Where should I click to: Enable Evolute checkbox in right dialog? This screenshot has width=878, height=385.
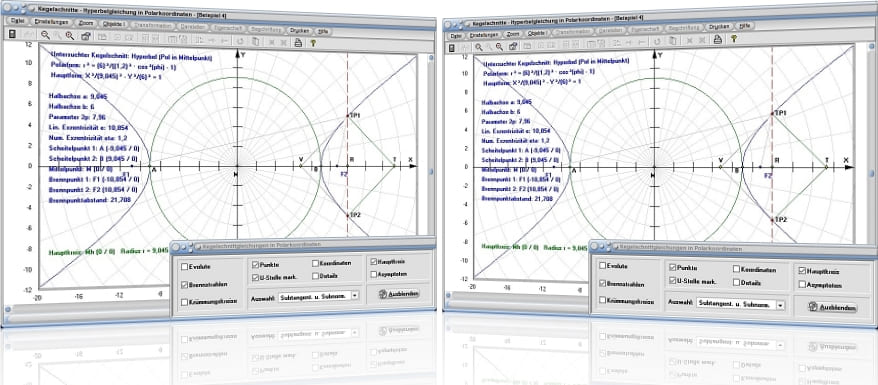(602, 265)
